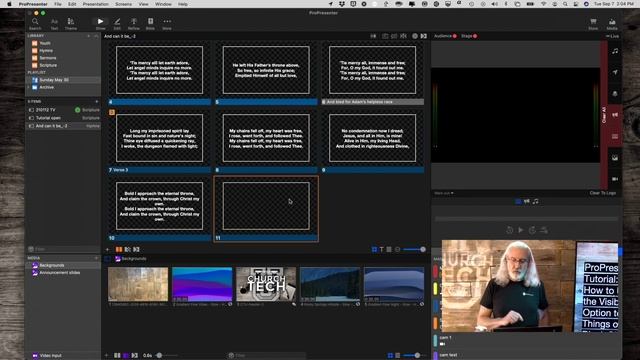Screen dimensions: 640x360
Task: Clear video input camera icon
Action: (615, 179)
